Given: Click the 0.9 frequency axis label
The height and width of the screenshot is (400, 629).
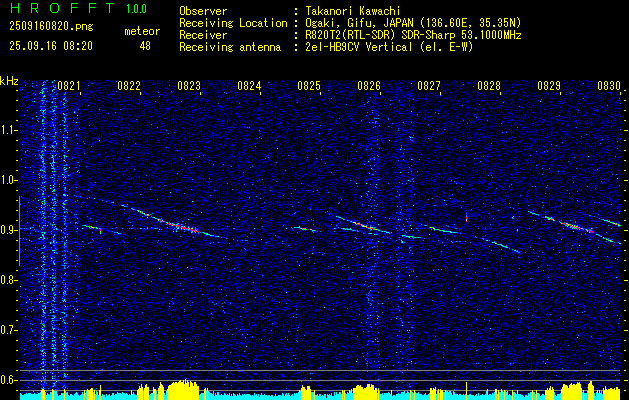Looking at the screenshot, I should coord(8,230).
